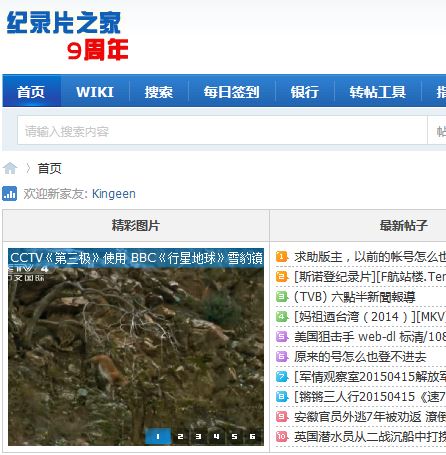
Task: Open post (TVB) 六點半新聞報導
Action: click(355, 297)
